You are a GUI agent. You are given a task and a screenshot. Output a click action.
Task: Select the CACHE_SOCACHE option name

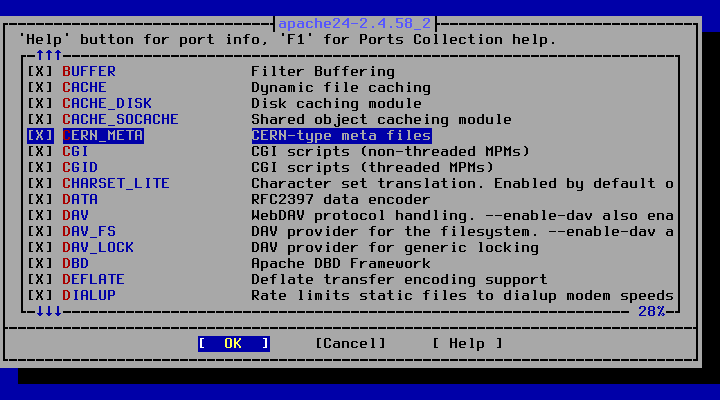pyautogui.click(x=120, y=120)
